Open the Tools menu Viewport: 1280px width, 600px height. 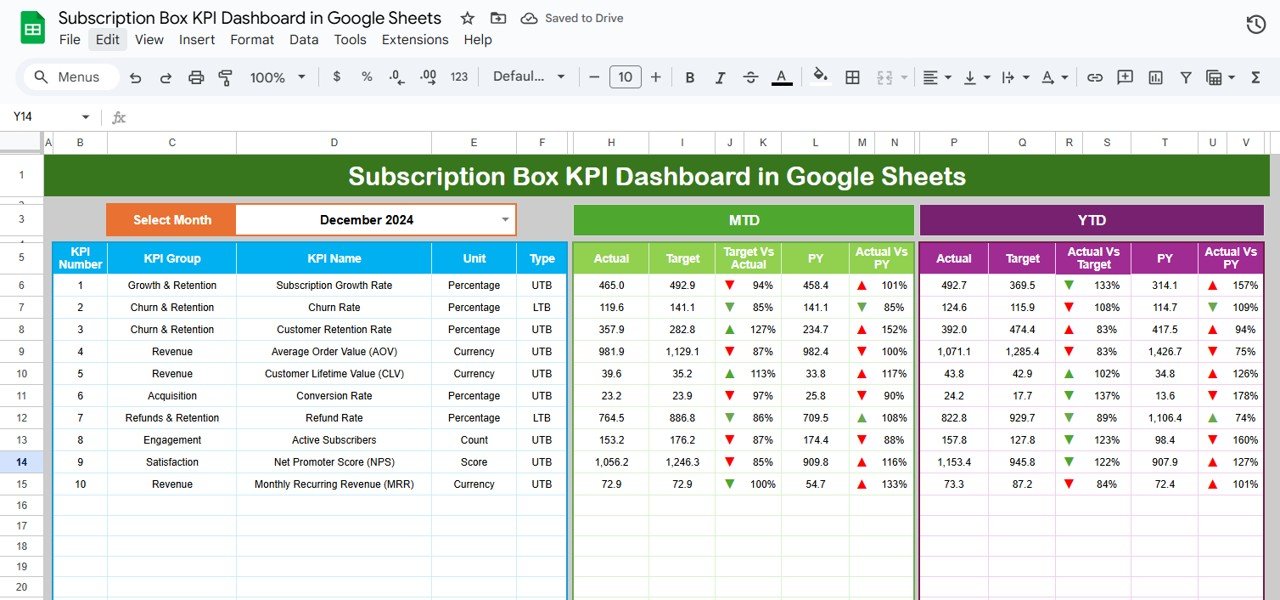350,40
